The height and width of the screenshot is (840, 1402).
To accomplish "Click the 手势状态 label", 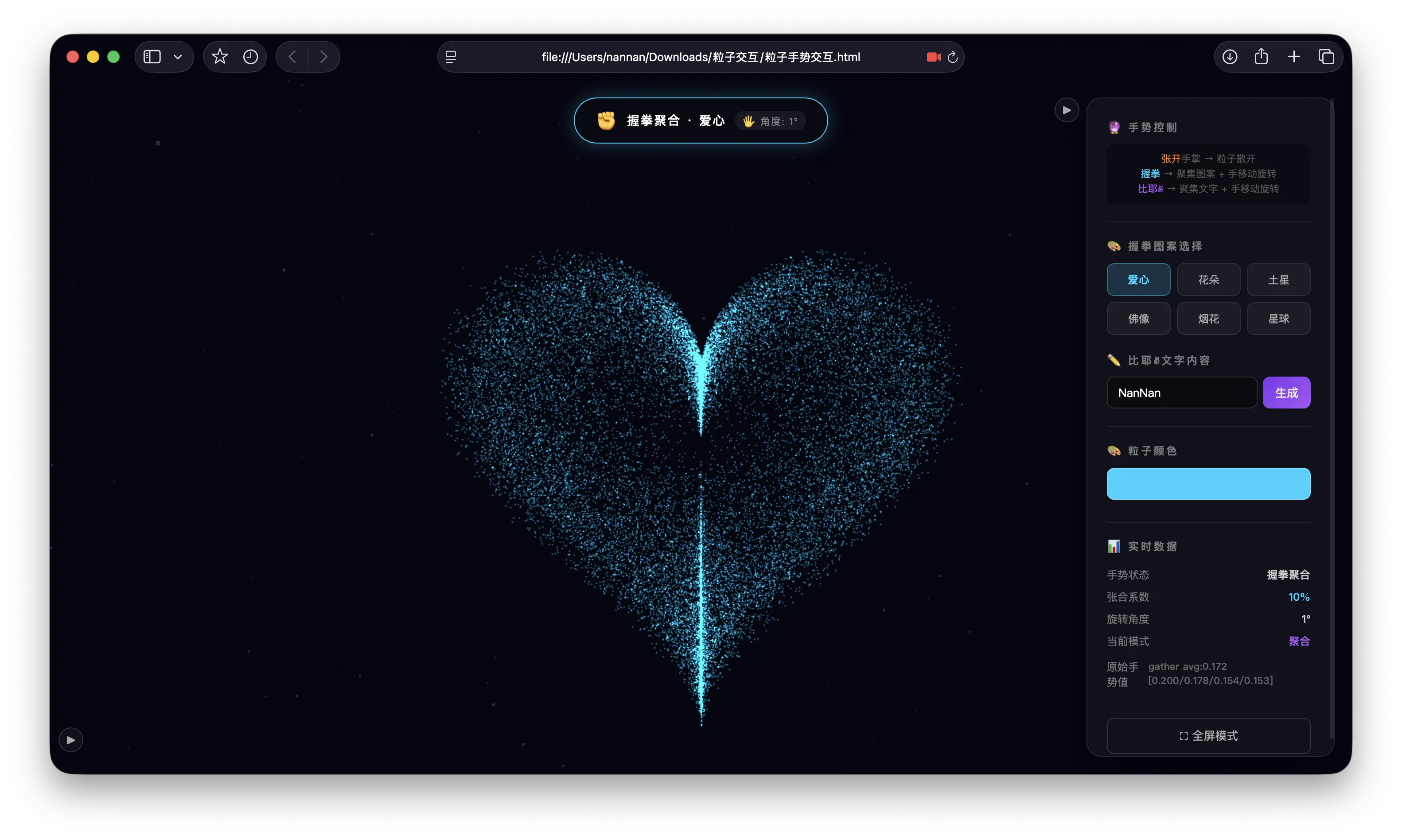I will [x=1128, y=575].
